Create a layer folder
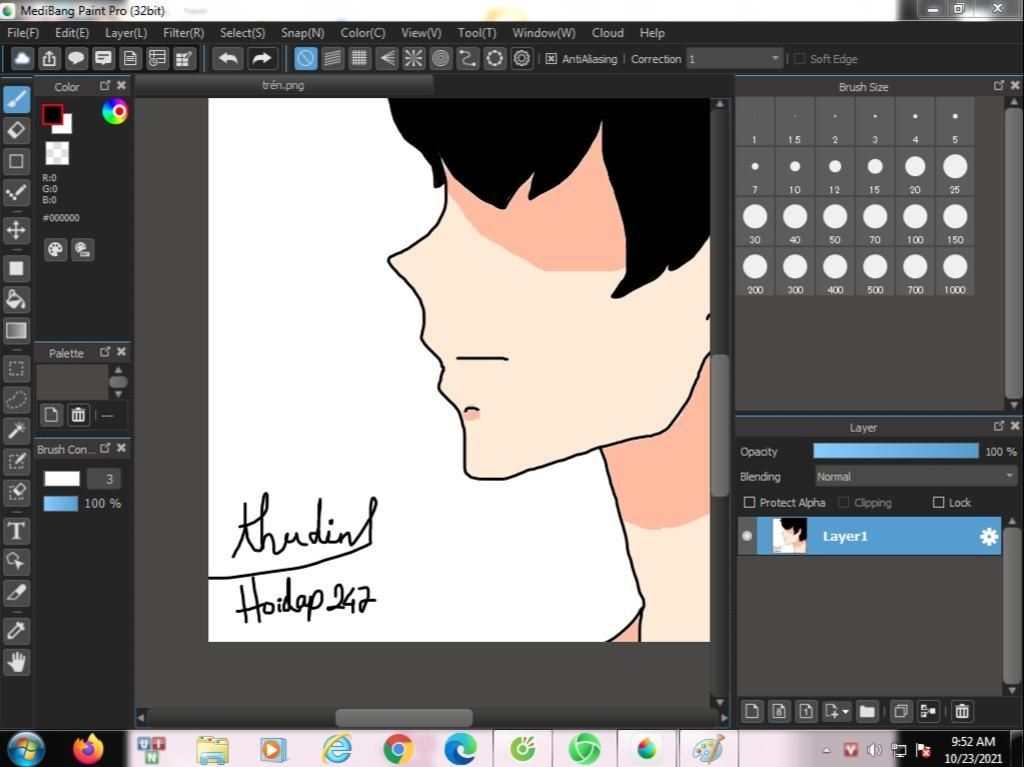The image size is (1024, 767). pos(867,711)
